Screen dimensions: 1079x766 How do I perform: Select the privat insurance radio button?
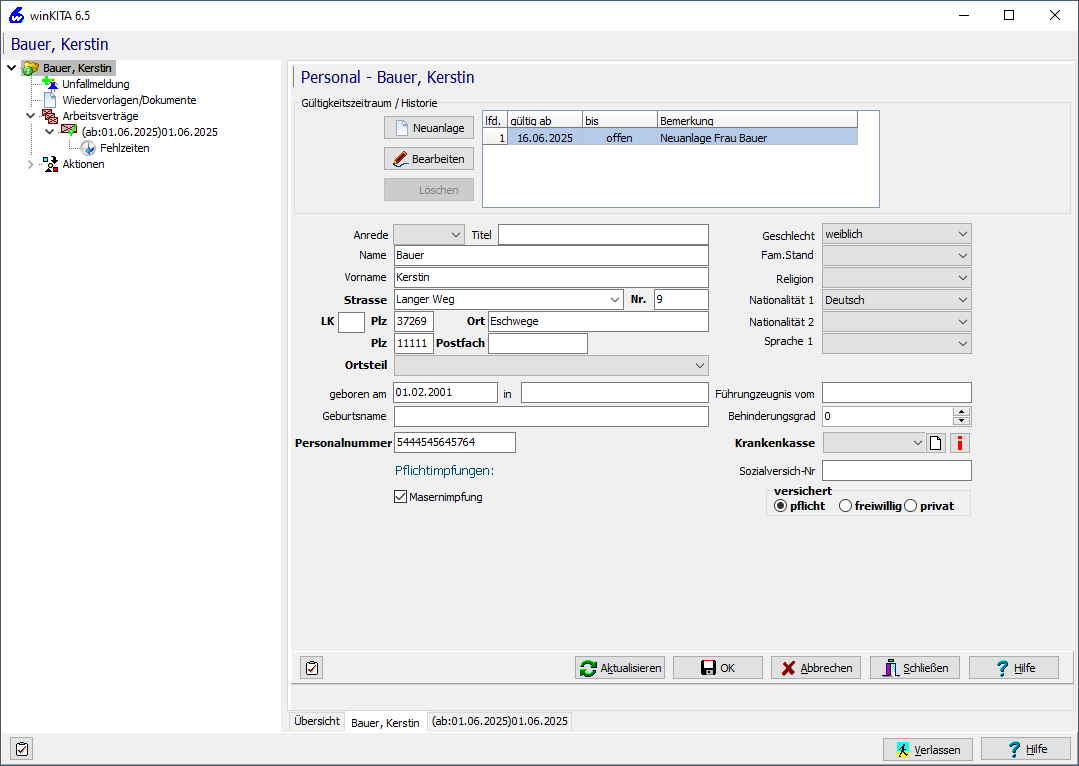pos(910,506)
